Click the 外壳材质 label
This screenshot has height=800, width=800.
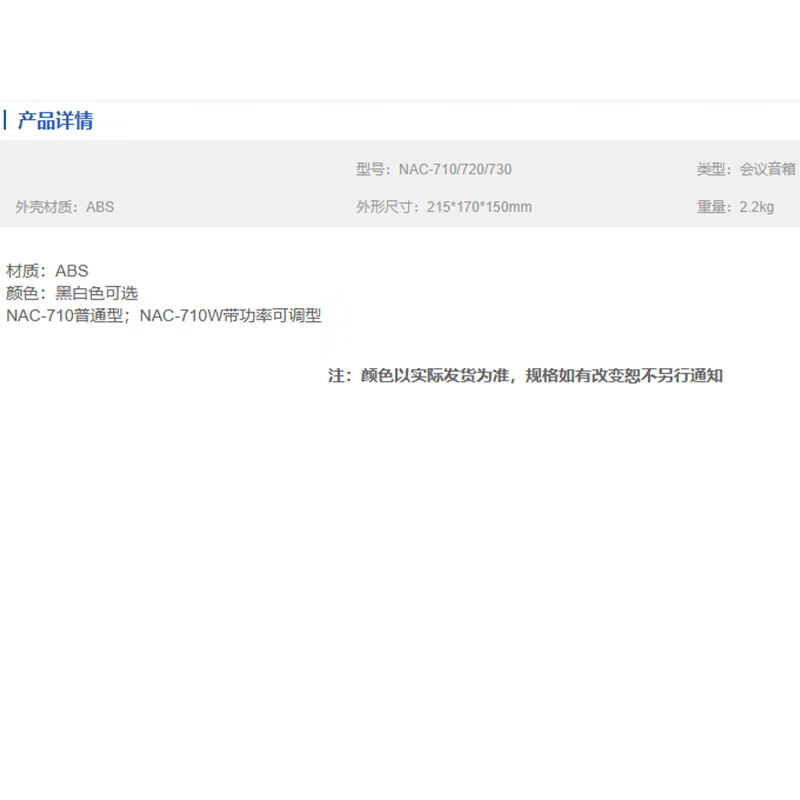point(42,207)
